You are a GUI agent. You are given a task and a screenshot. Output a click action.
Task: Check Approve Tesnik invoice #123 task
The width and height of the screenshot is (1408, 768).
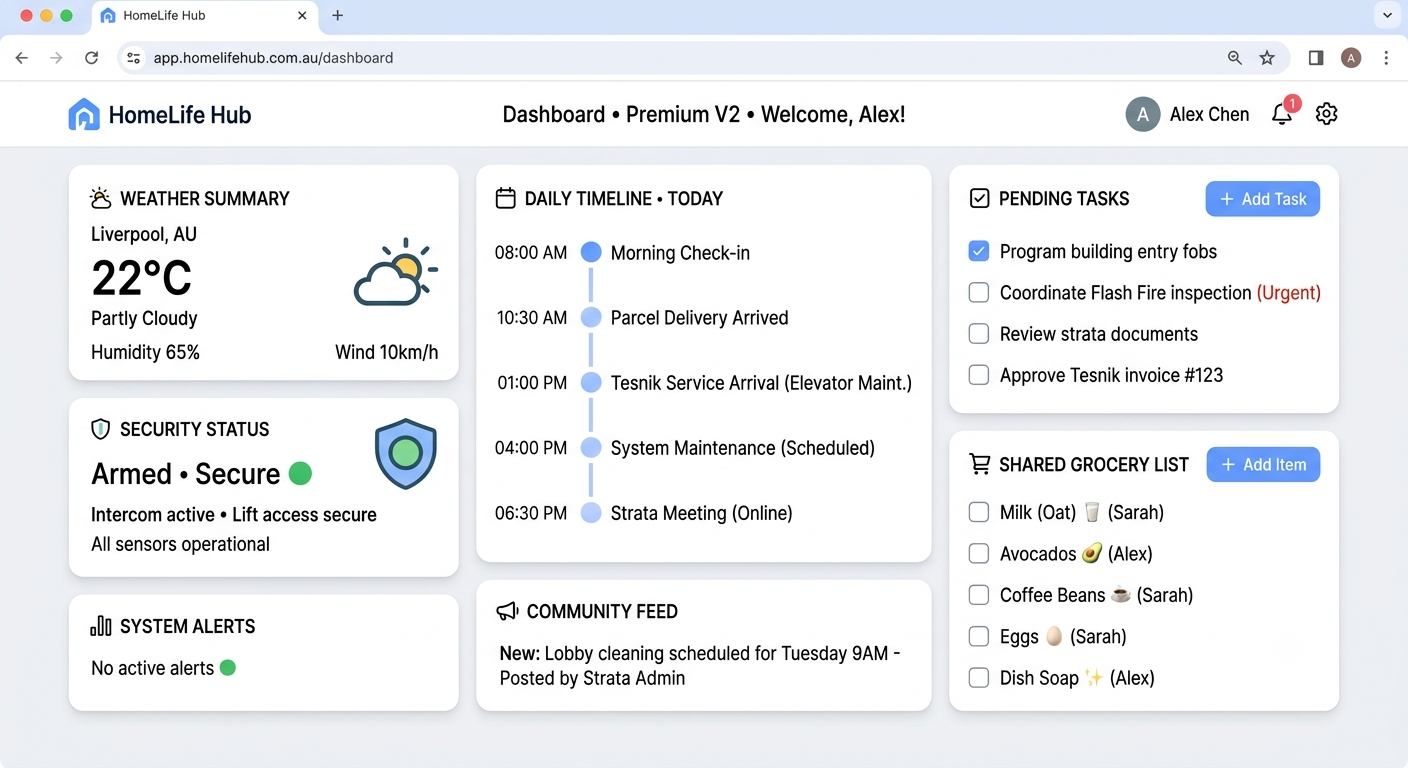point(979,375)
